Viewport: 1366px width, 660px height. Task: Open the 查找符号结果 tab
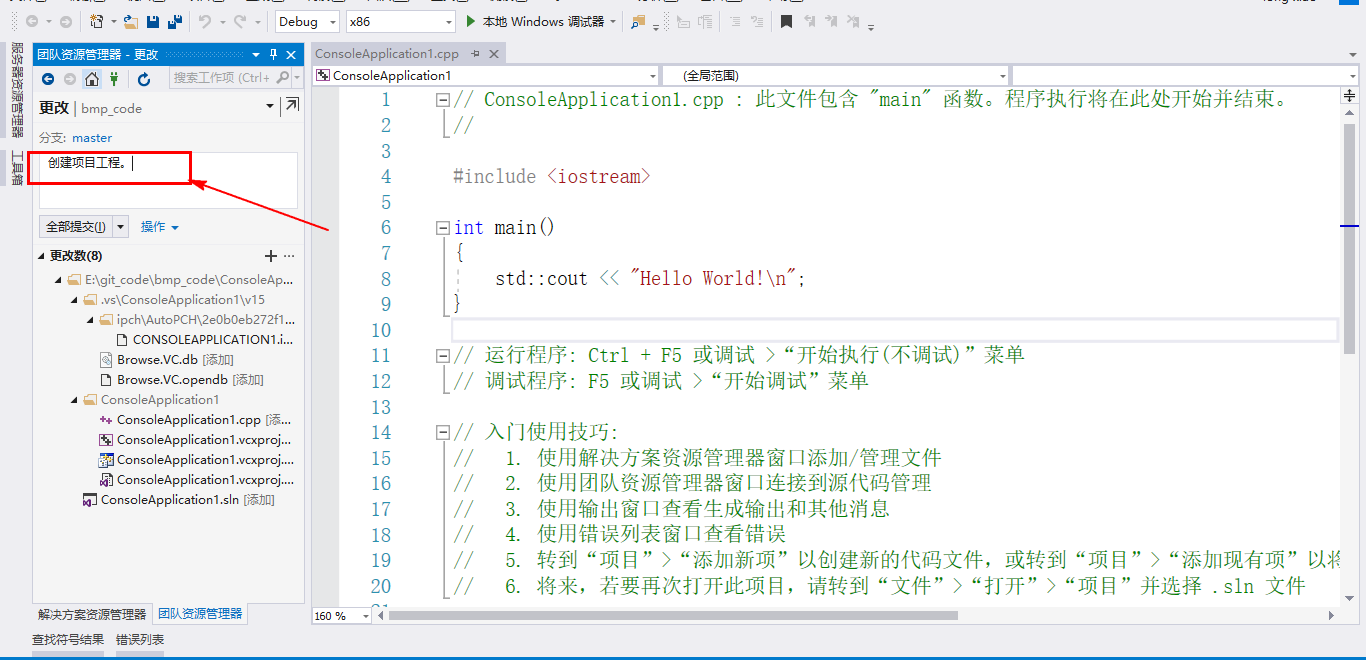click(x=68, y=640)
